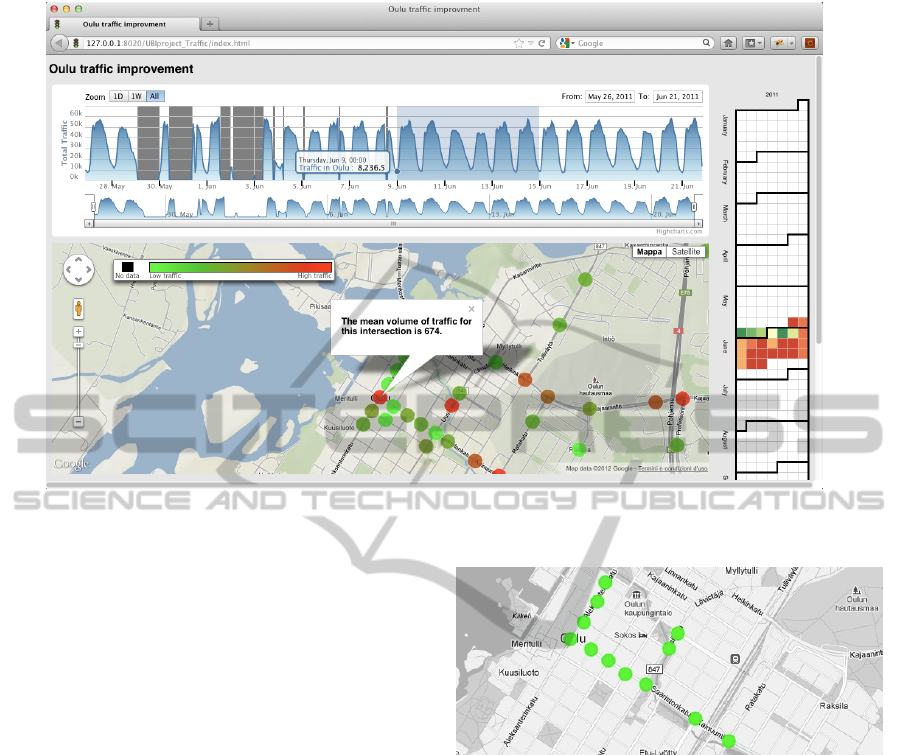901x755 pixels.
Task: Open the Google search engine dropdown
Action: pyautogui.click(x=567, y=43)
